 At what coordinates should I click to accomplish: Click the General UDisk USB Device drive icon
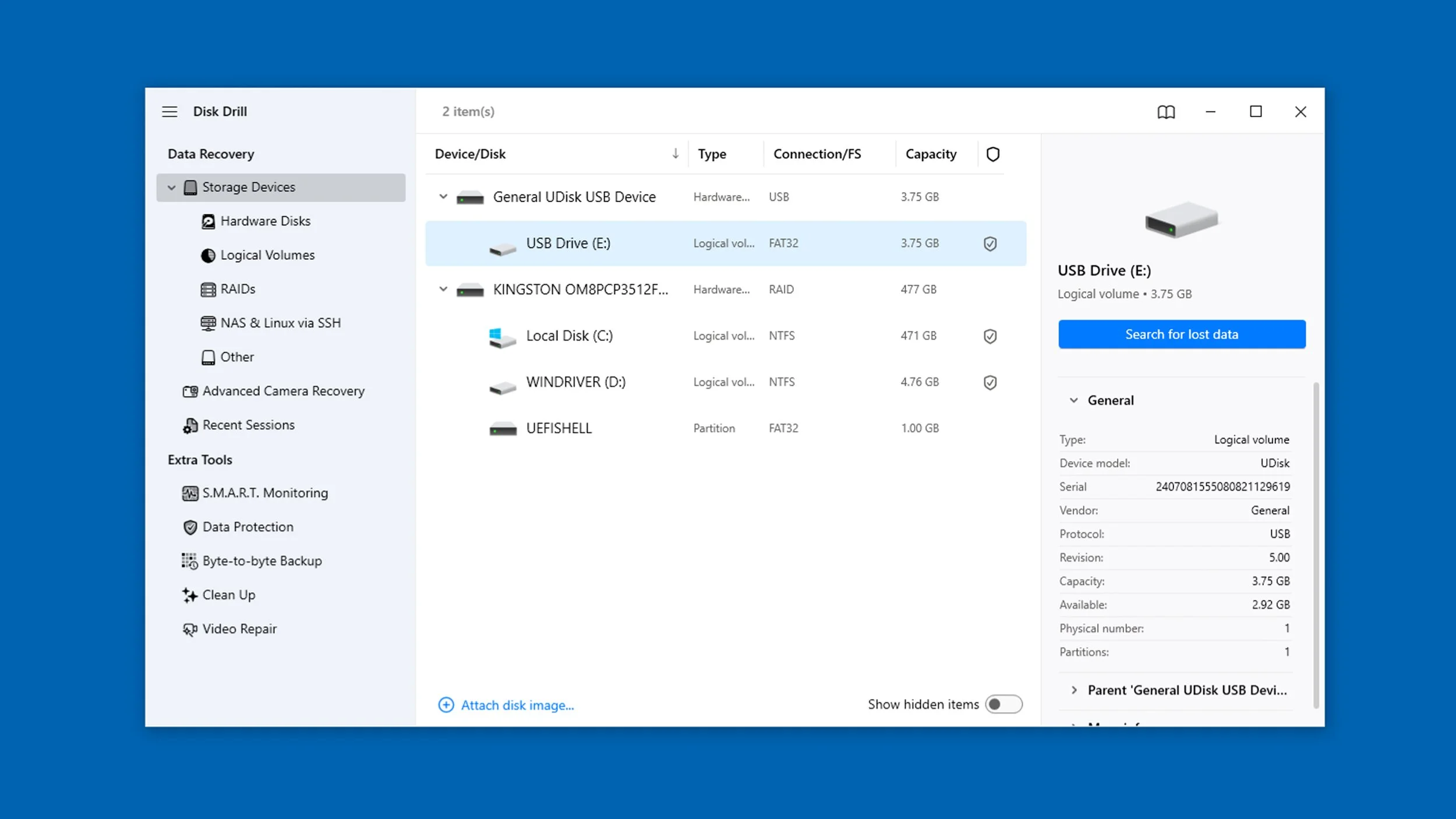tap(470, 197)
